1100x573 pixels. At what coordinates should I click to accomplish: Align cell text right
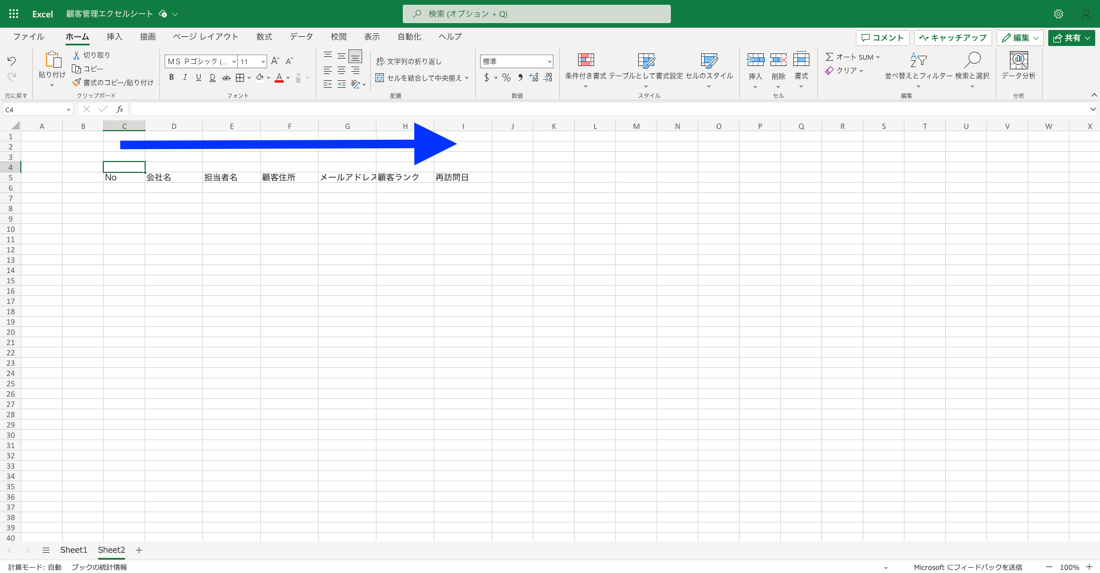356,70
